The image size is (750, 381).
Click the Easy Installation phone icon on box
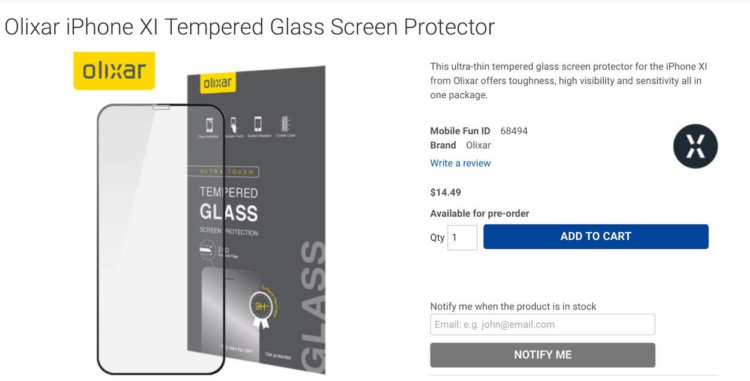(209, 125)
